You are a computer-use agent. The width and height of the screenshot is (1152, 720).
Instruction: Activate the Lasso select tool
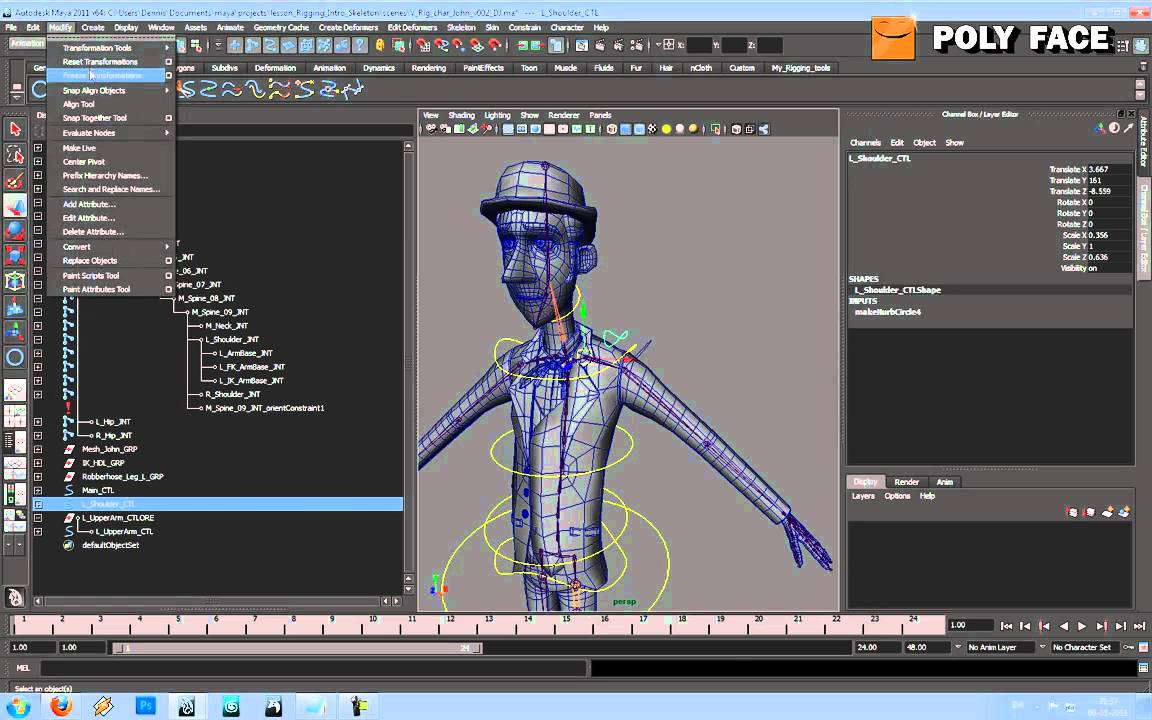(x=15, y=154)
